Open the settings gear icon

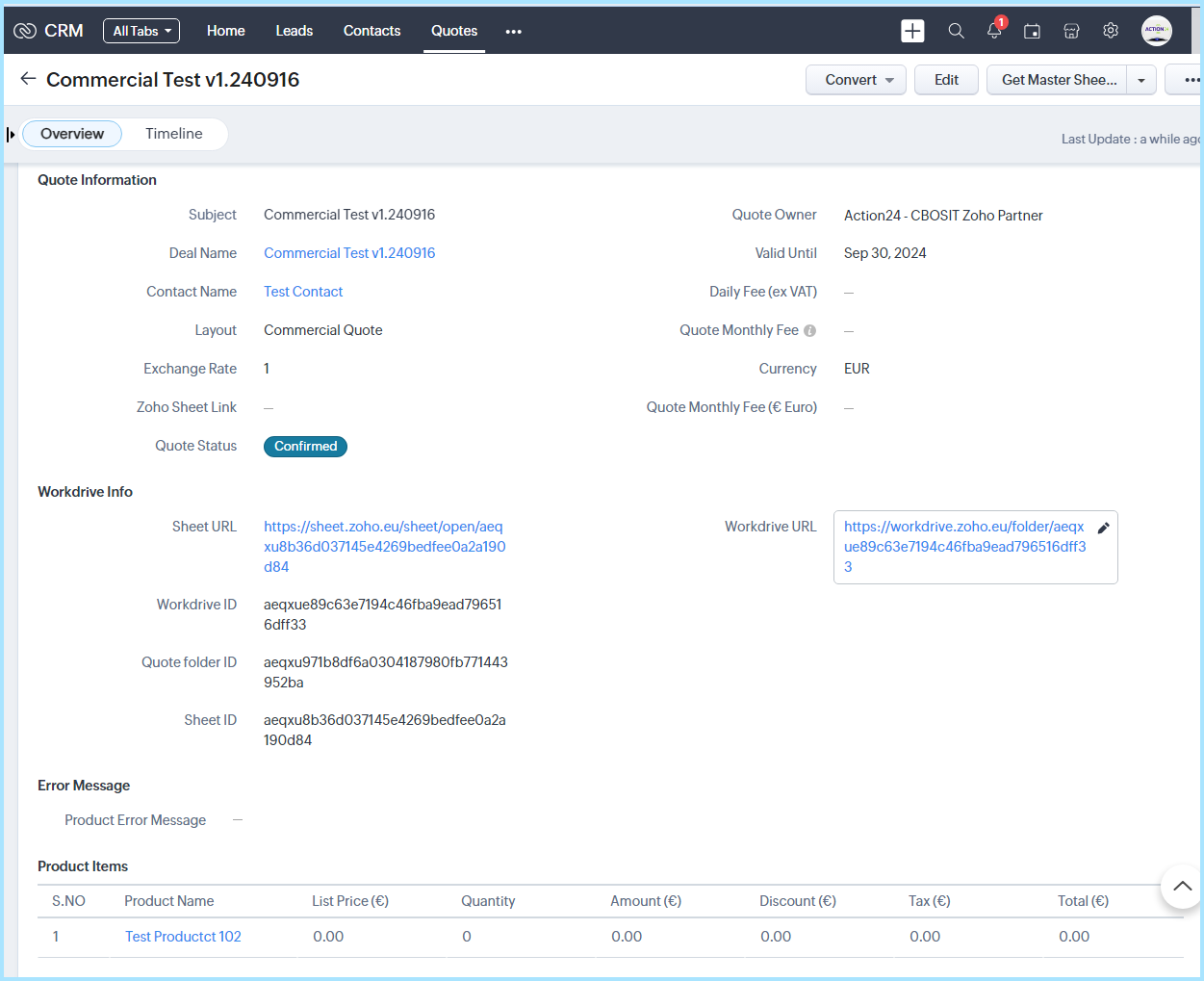[x=1111, y=31]
